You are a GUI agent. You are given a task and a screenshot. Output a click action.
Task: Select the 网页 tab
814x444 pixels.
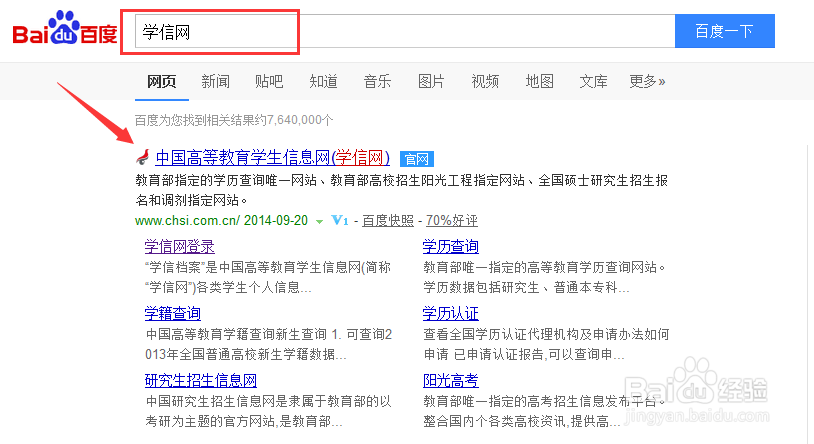click(x=161, y=81)
